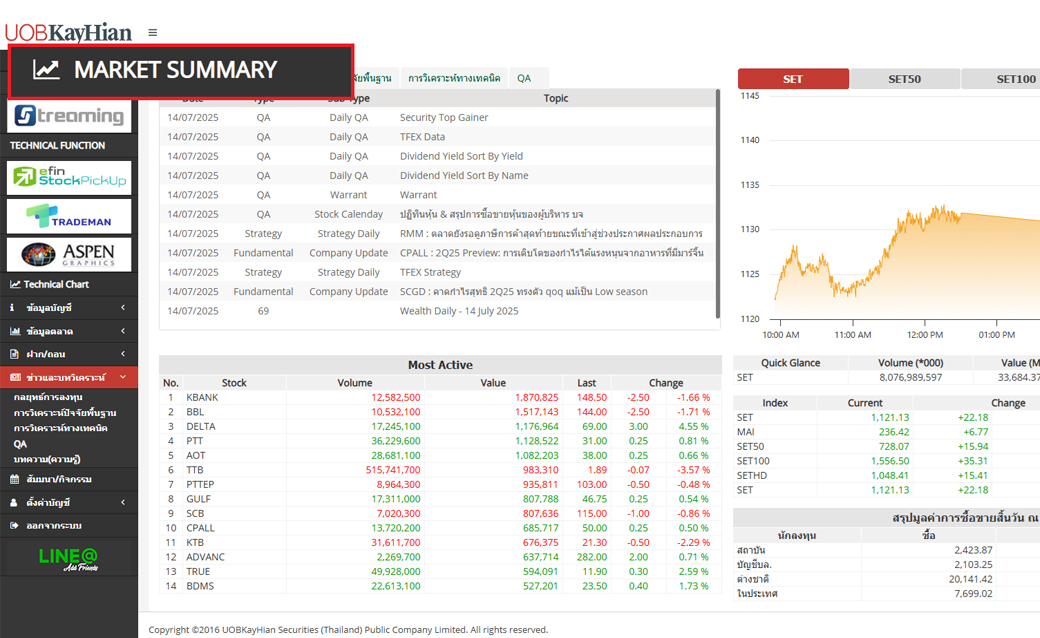Click the MAI row in the Index table

point(886,432)
